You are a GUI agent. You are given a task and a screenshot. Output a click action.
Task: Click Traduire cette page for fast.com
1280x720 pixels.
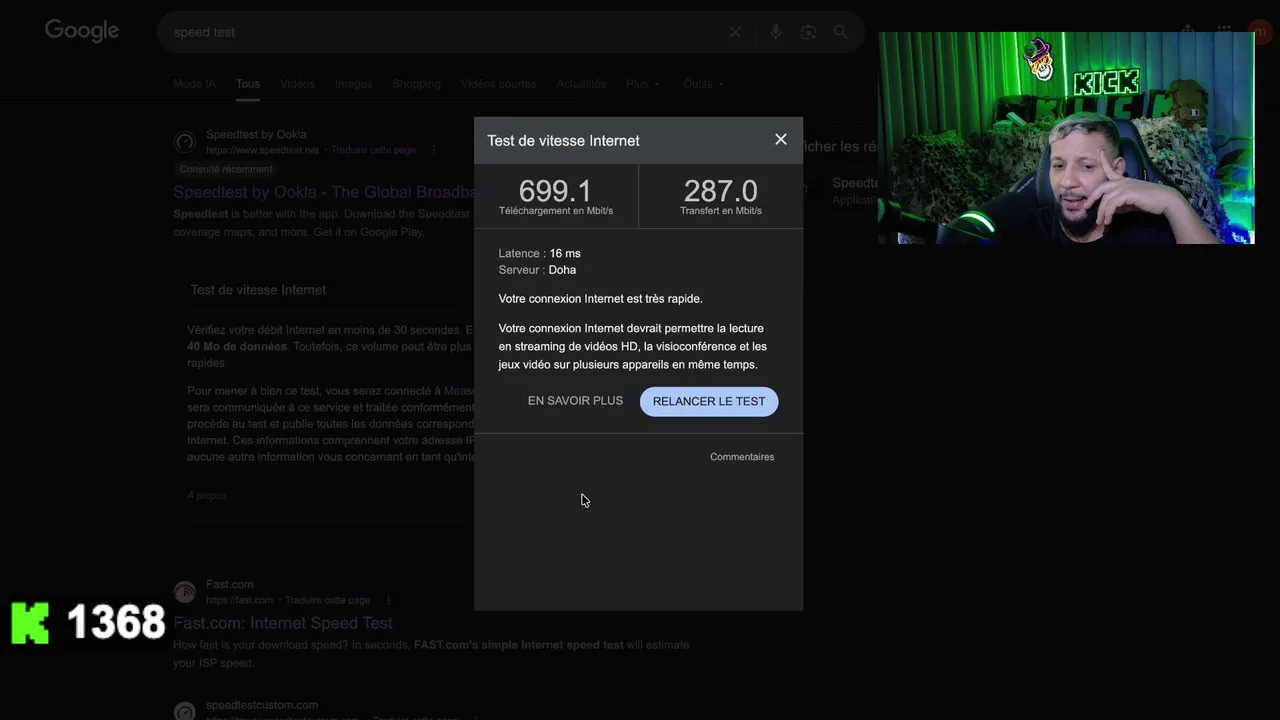point(327,600)
